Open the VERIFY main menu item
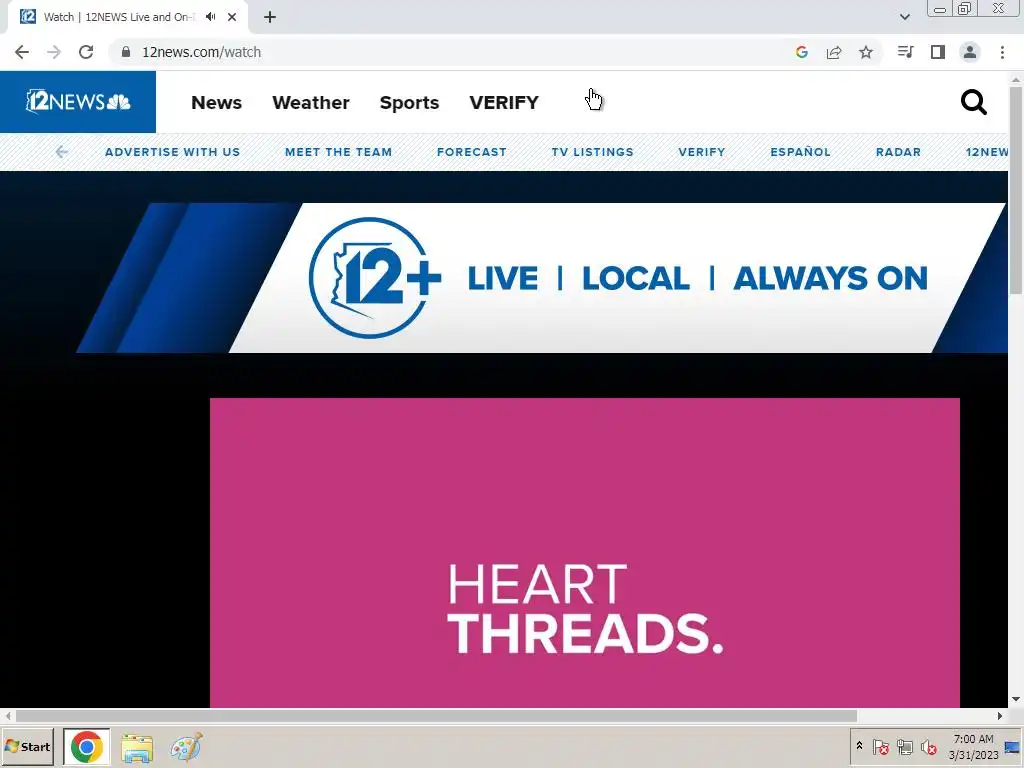1024x768 pixels. point(504,103)
